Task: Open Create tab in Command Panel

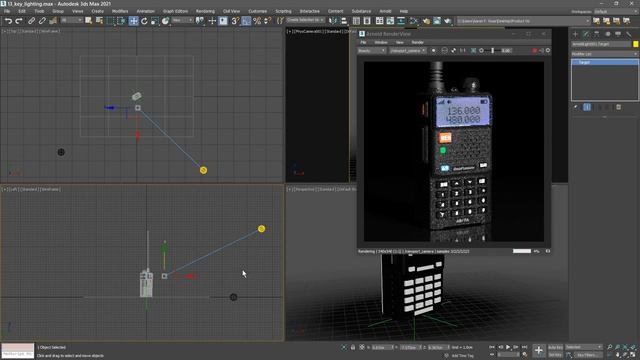Action: tap(575, 34)
